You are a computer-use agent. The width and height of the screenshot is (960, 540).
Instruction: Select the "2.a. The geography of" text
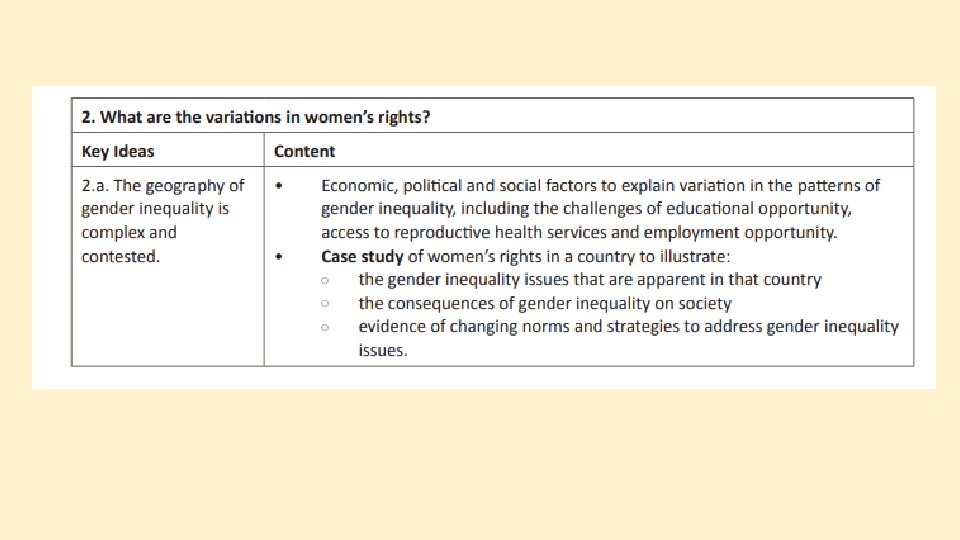tap(163, 186)
